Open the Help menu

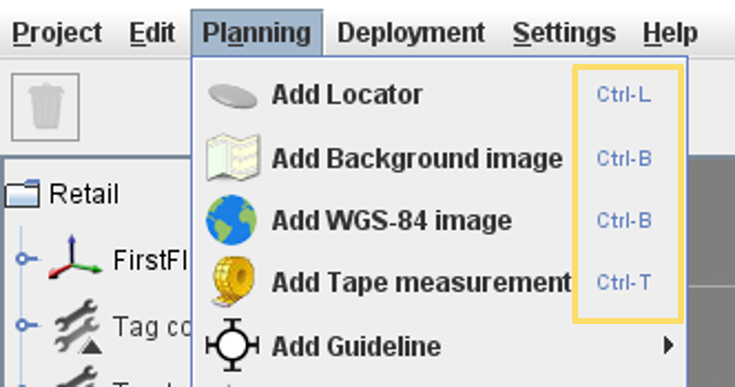coord(670,33)
